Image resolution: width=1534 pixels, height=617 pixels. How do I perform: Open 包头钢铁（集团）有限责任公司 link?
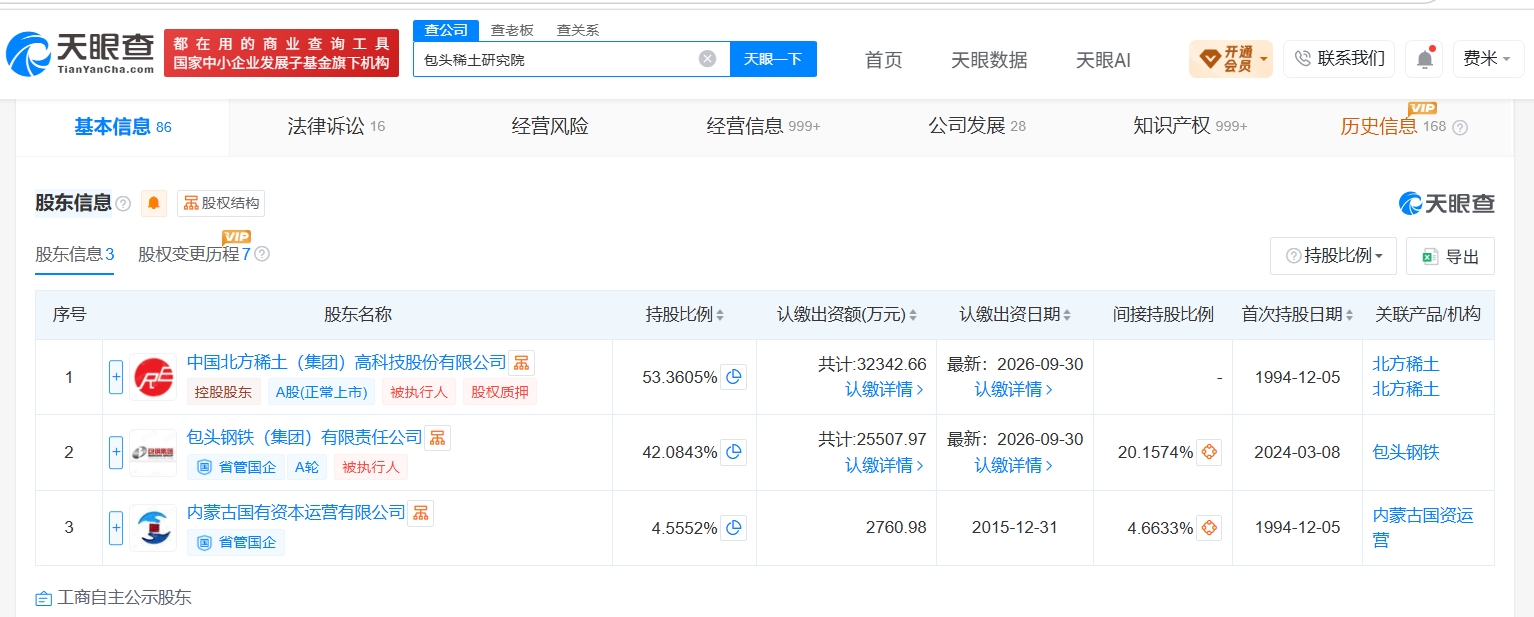305,438
